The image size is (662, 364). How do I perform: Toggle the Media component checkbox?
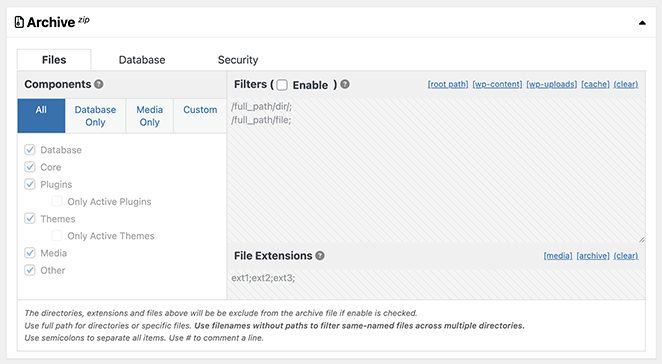tap(30, 253)
